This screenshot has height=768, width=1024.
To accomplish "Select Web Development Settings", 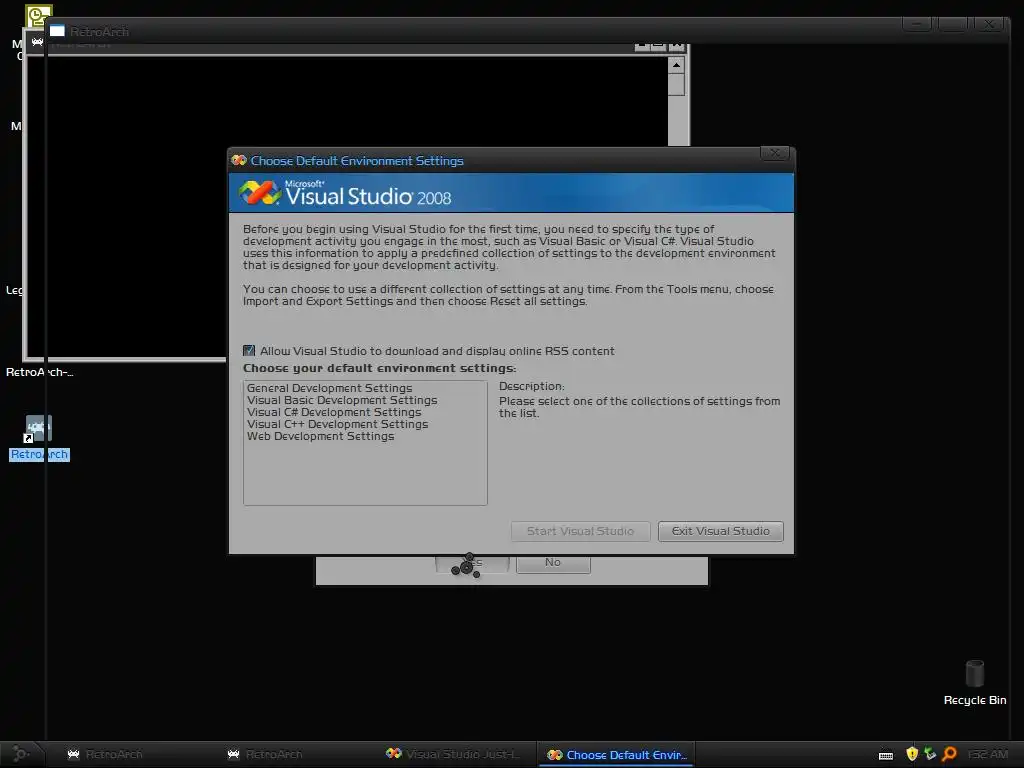I will tap(320, 436).
